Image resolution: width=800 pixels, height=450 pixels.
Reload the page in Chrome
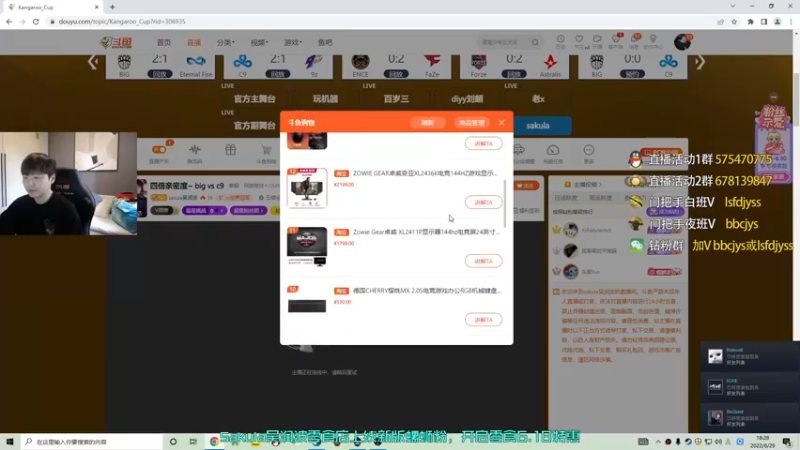[x=36, y=21]
